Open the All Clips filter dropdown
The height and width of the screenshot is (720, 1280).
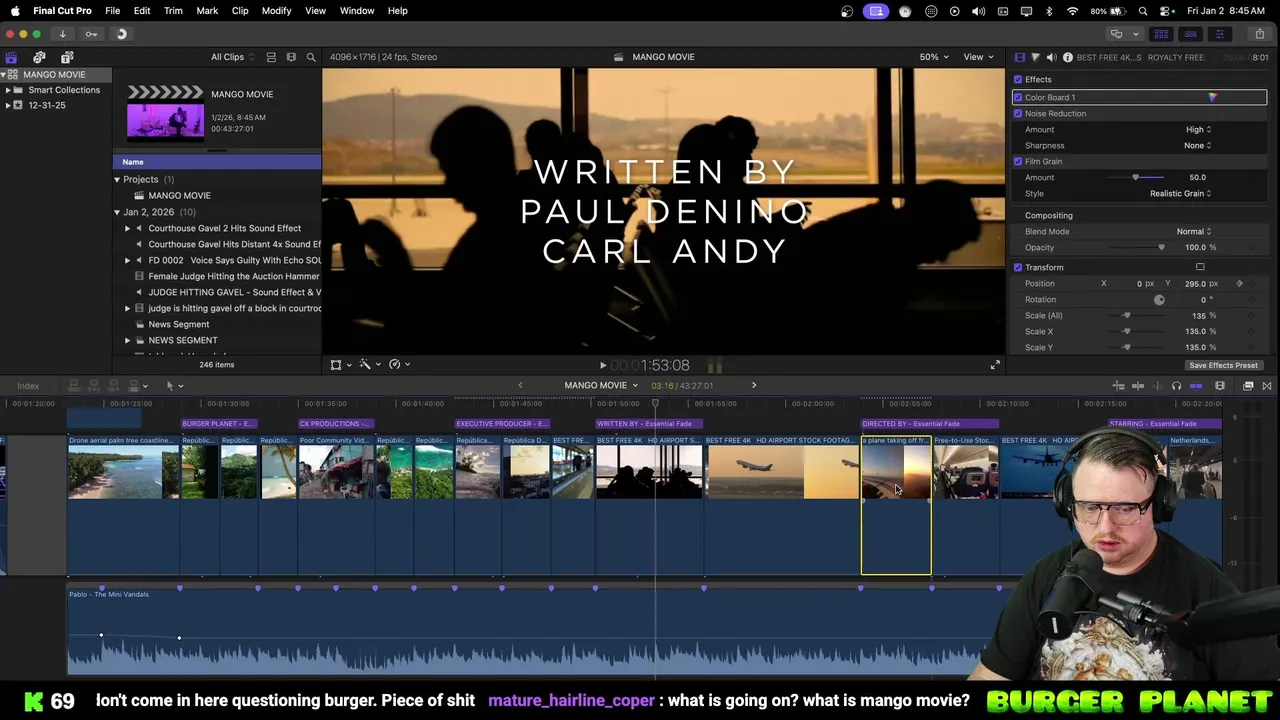pyautogui.click(x=232, y=57)
